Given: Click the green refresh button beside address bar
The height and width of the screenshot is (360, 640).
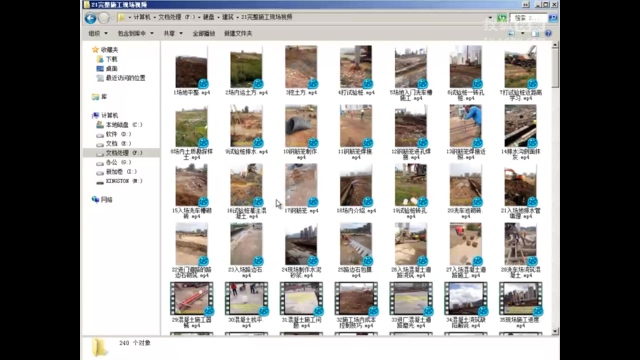Looking at the screenshot, I should click(x=502, y=18).
